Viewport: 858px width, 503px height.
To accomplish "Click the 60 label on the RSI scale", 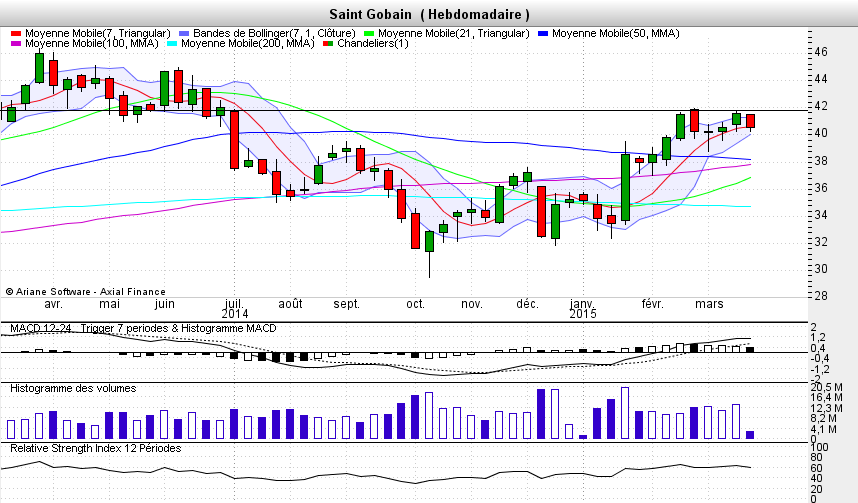I will (x=816, y=468).
